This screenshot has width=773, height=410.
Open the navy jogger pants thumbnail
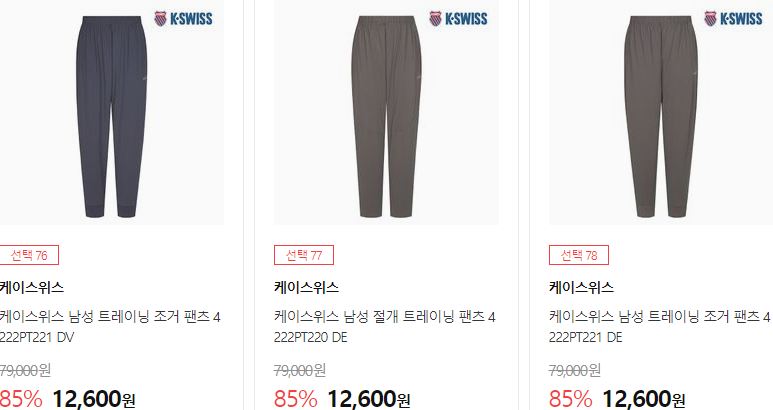[x=111, y=112]
